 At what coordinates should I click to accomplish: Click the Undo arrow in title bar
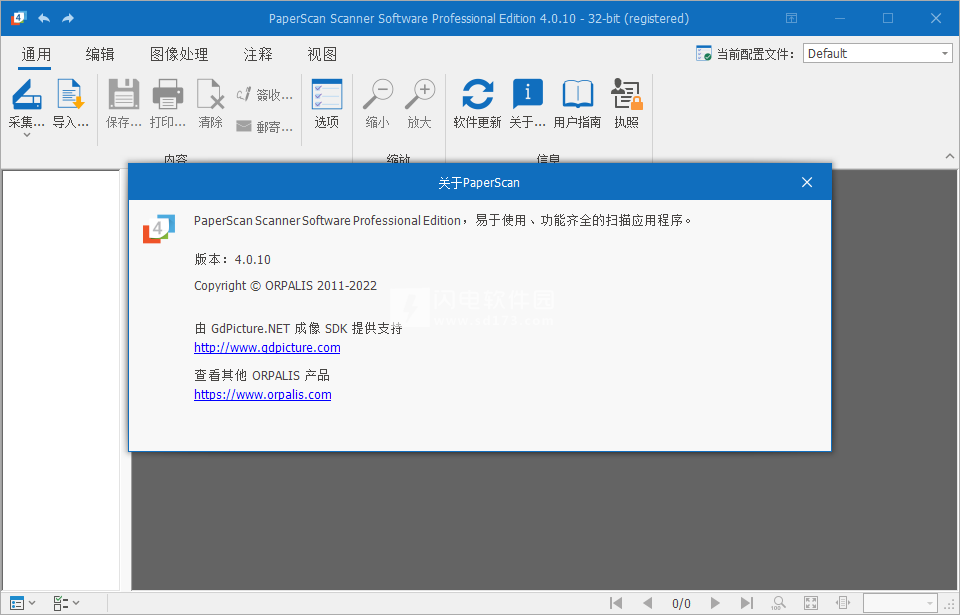43,18
